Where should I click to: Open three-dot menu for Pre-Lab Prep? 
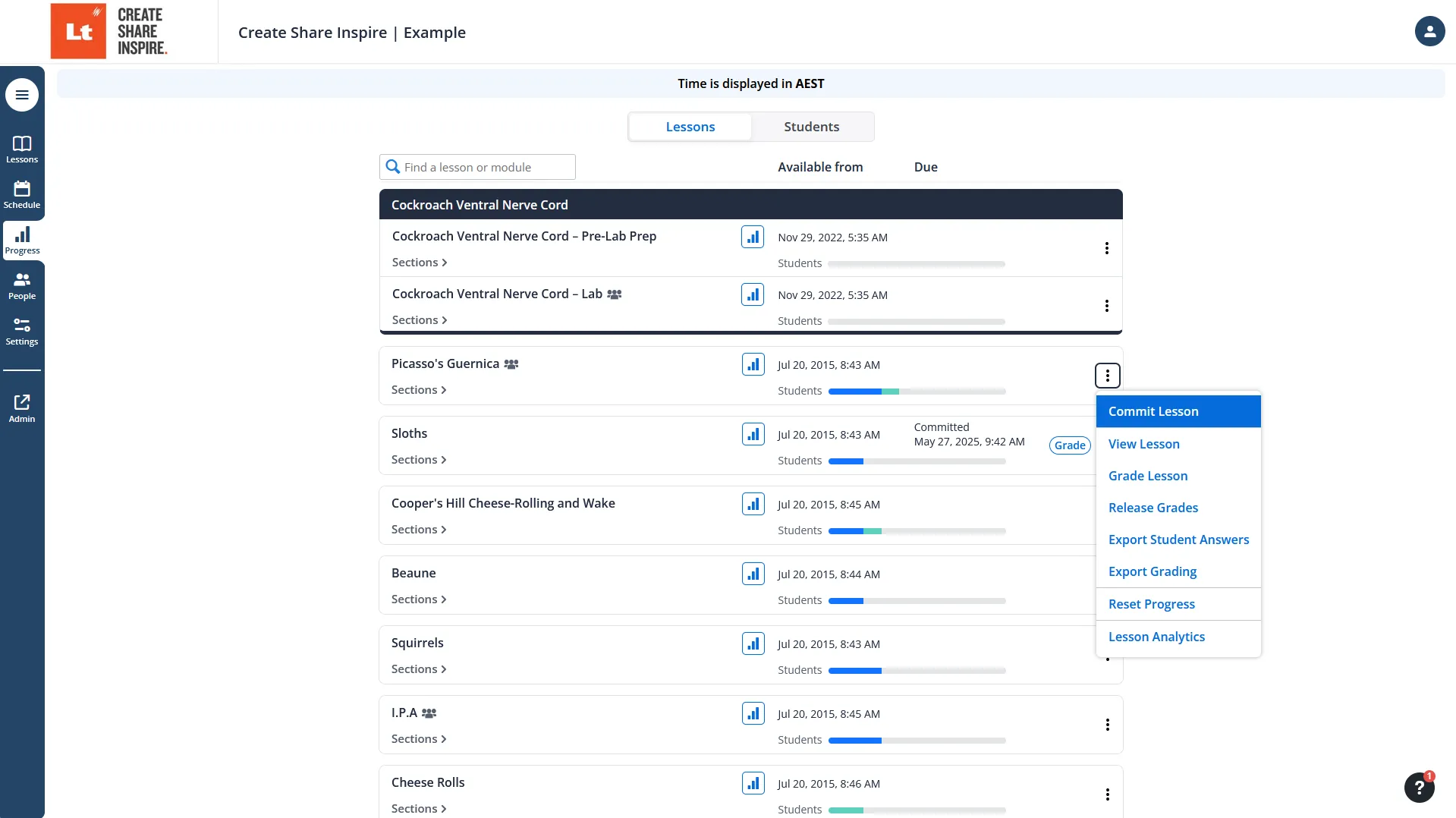1107,248
